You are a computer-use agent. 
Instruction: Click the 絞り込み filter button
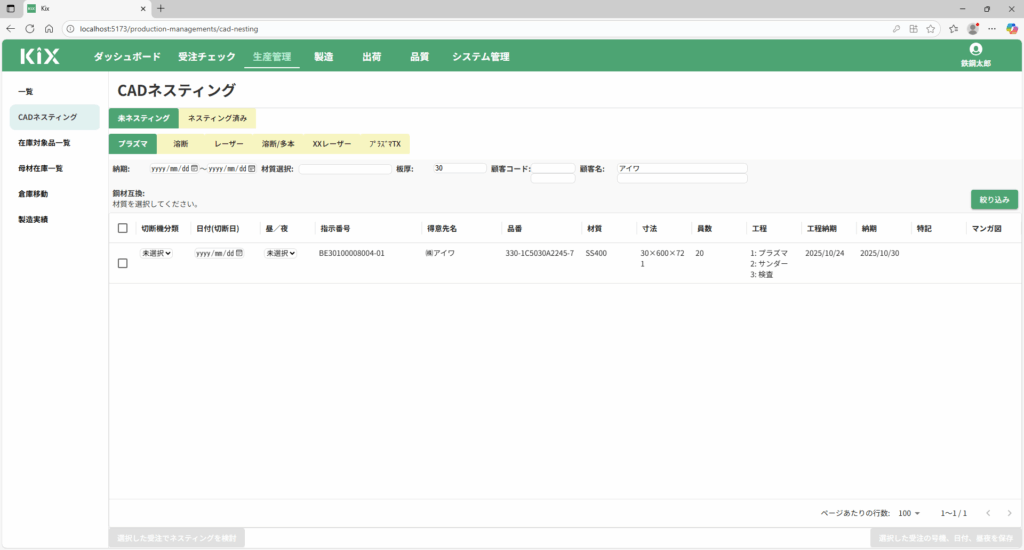[x=994, y=200]
